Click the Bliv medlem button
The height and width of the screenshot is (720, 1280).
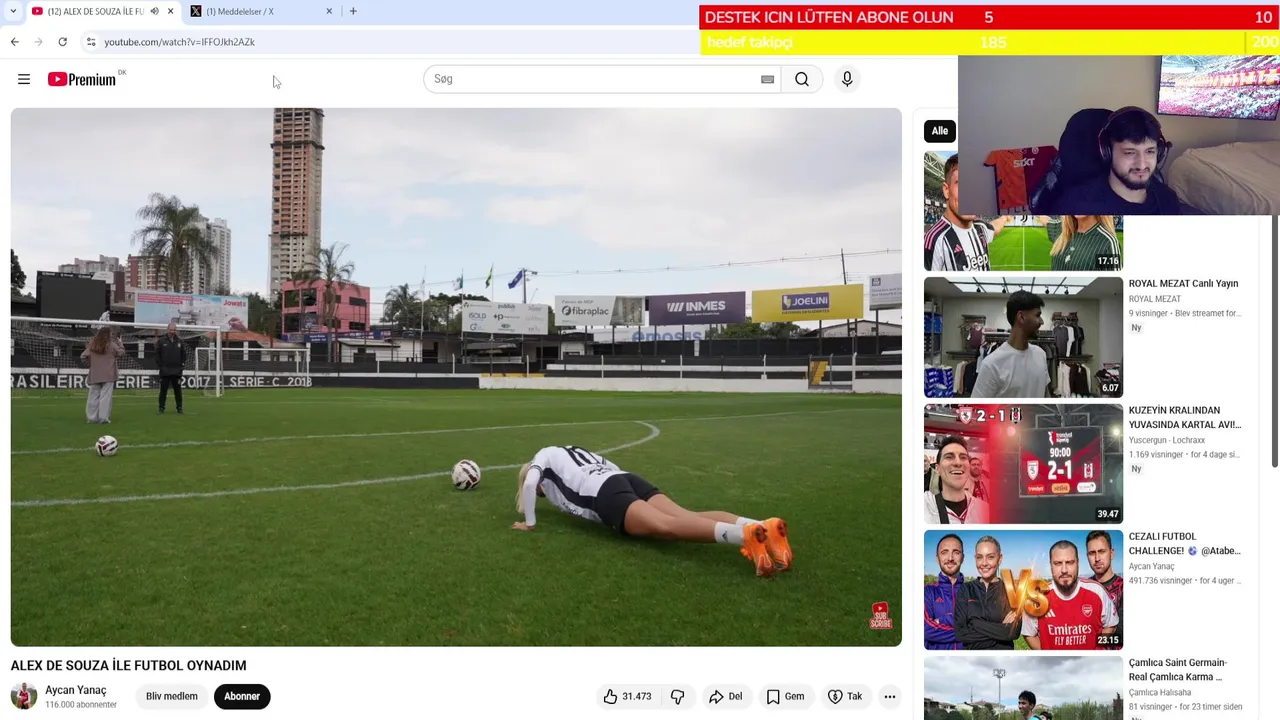(172, 696)
